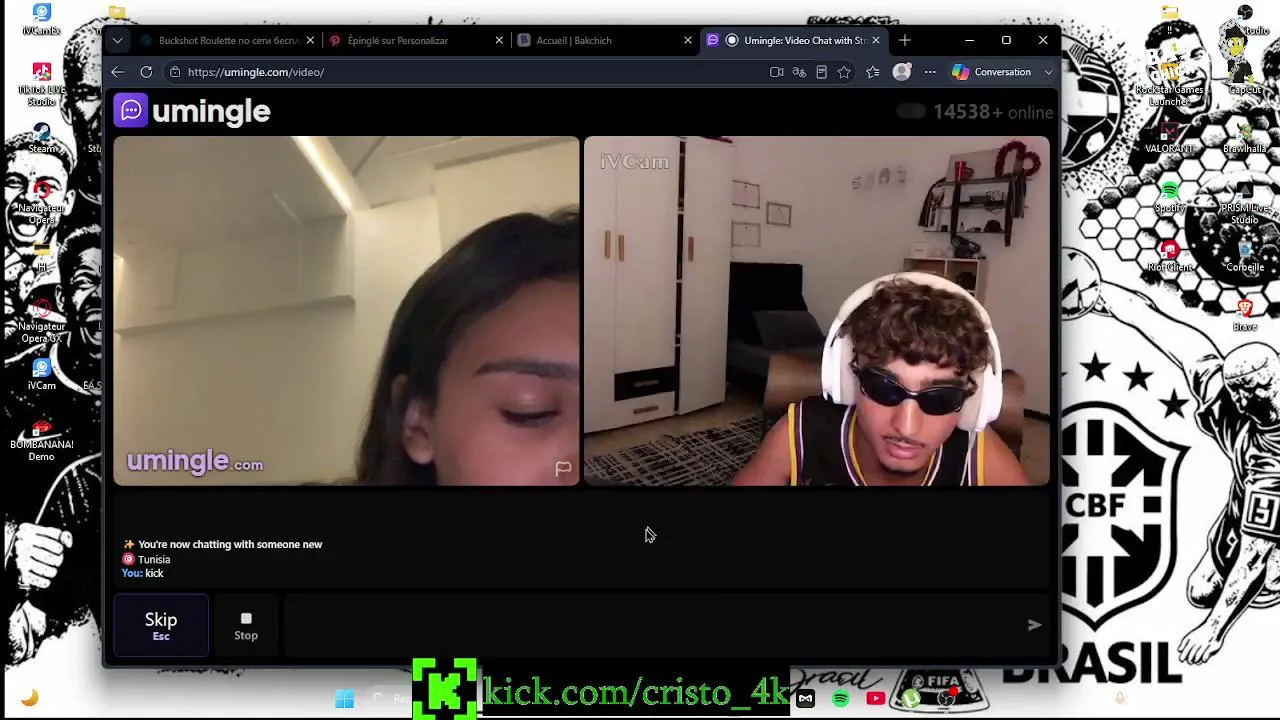Open Spotify from the taskbar
Image resolution: width=1280 pixels, height=720 pixels.
pyautogui.click(x=840, y=699)
